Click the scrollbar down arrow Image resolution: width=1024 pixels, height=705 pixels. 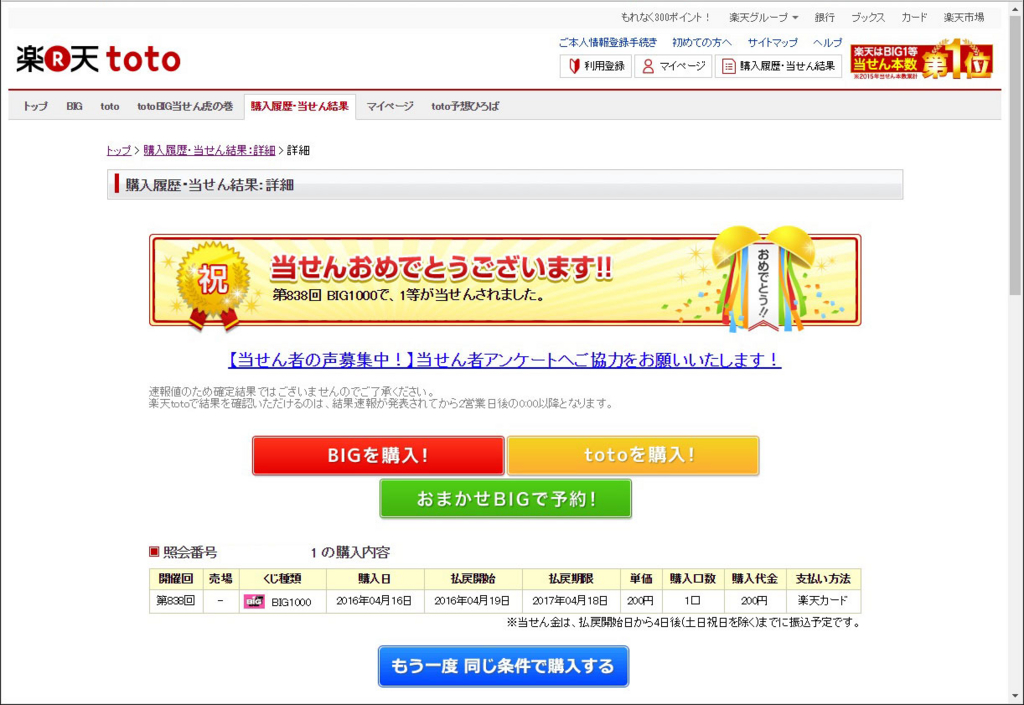click(x=1016, y=696)
